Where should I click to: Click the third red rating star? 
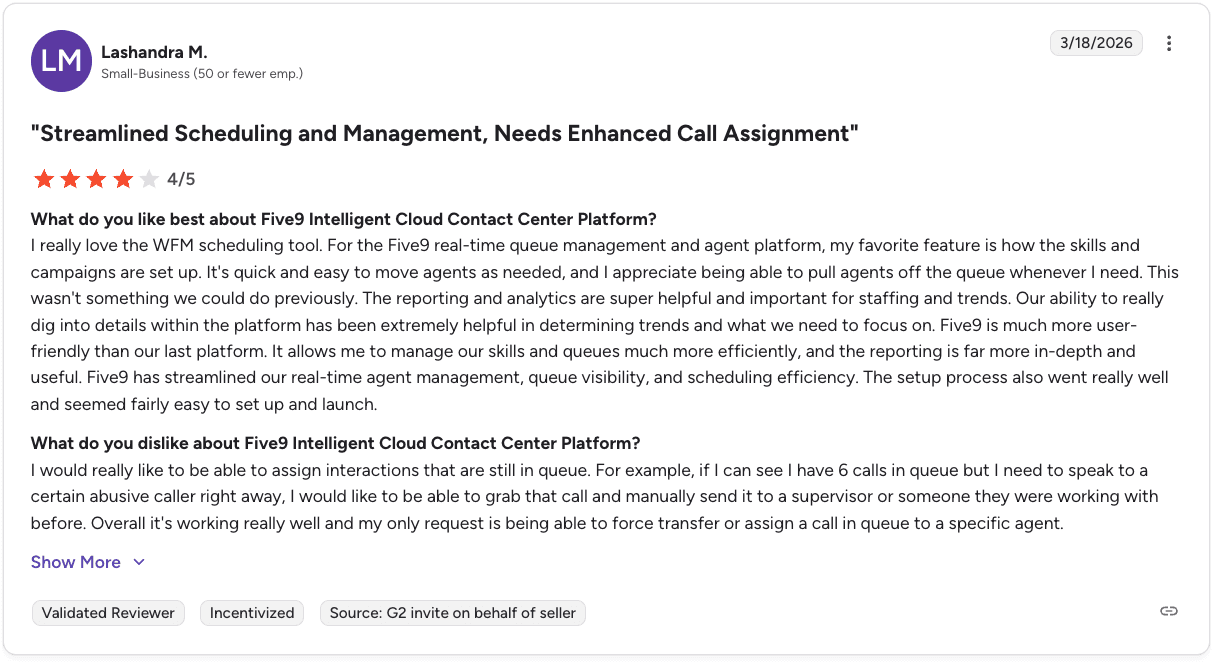pyautogui.click(x=96, y=179)
